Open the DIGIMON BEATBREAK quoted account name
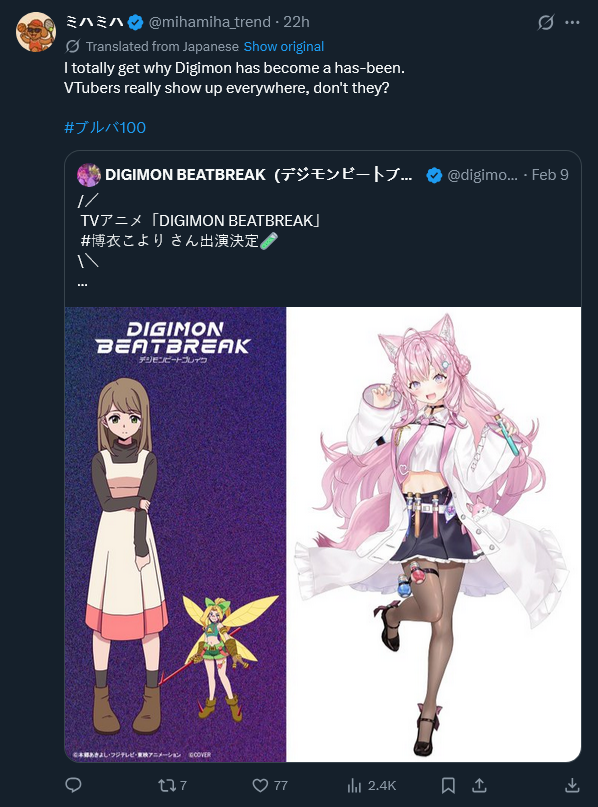 pyautogui.click(x=258, y=175)
